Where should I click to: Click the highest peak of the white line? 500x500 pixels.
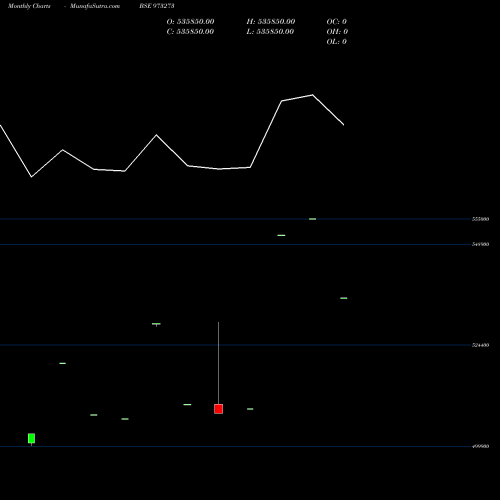click(x=312, y=95)
